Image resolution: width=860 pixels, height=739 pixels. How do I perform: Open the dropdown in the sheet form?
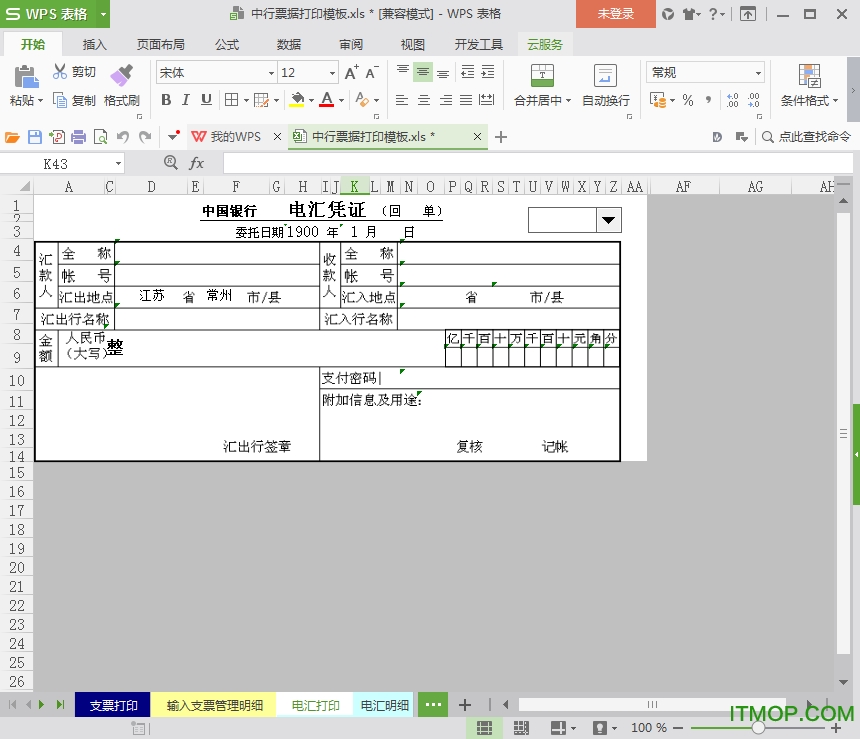click(x=608, y=220)
